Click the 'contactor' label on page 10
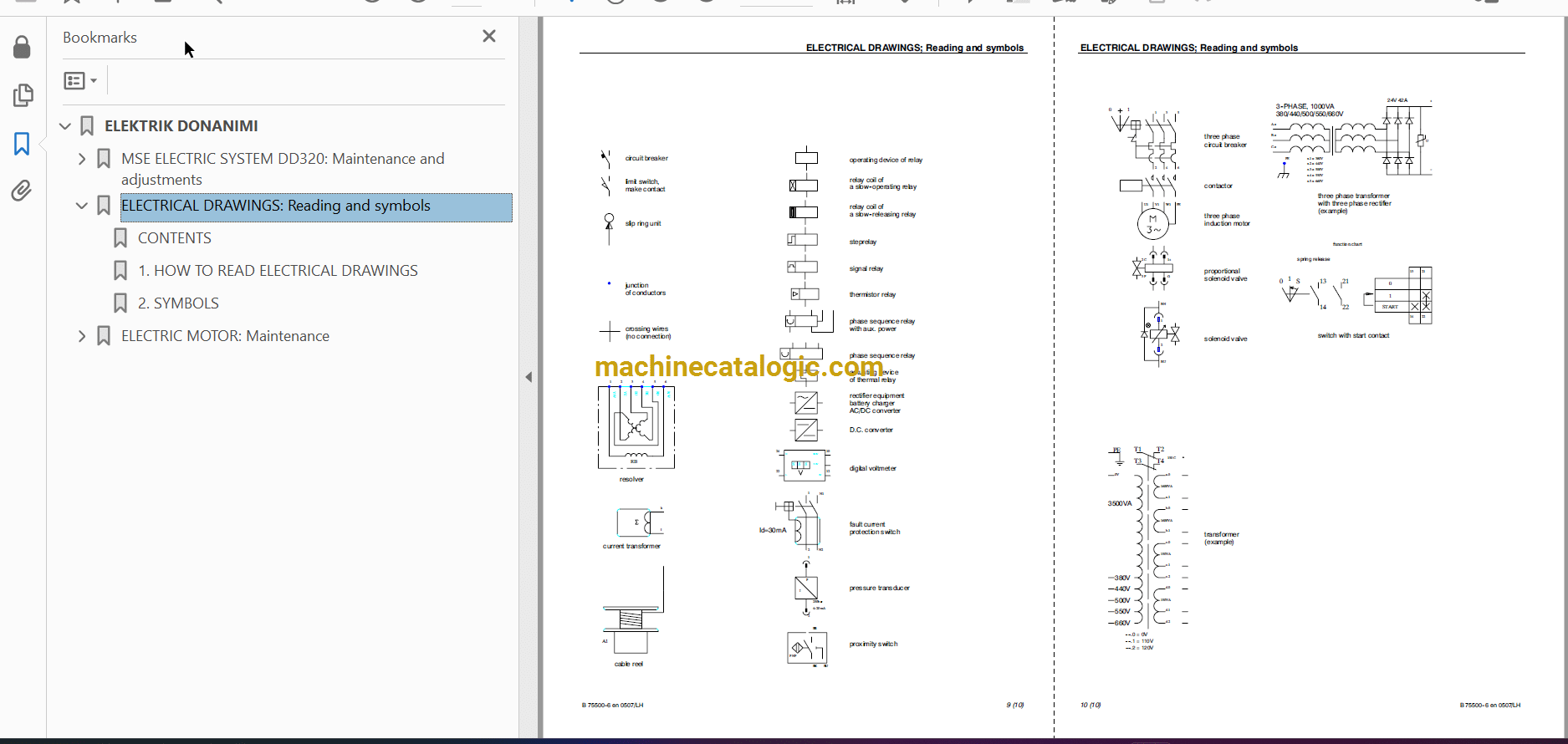 point(1218,186)
